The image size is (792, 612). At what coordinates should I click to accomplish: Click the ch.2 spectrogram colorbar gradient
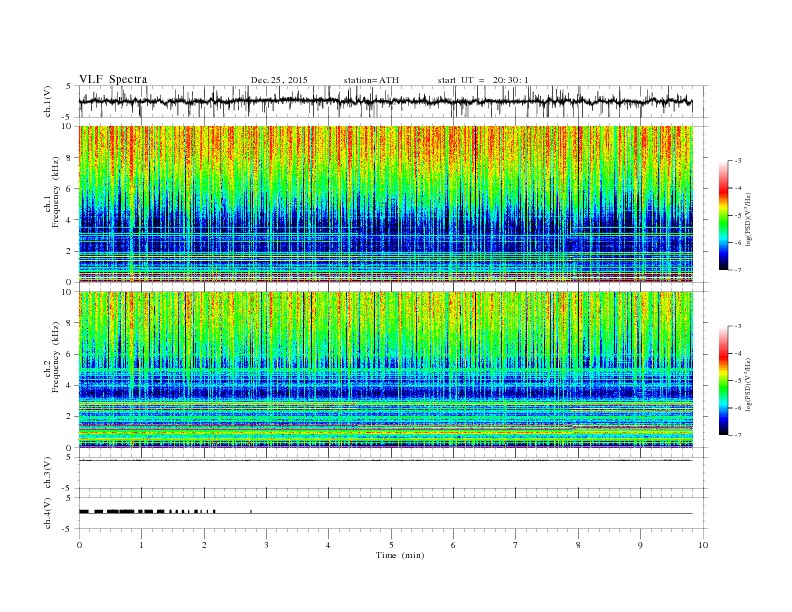coord(723,381)
